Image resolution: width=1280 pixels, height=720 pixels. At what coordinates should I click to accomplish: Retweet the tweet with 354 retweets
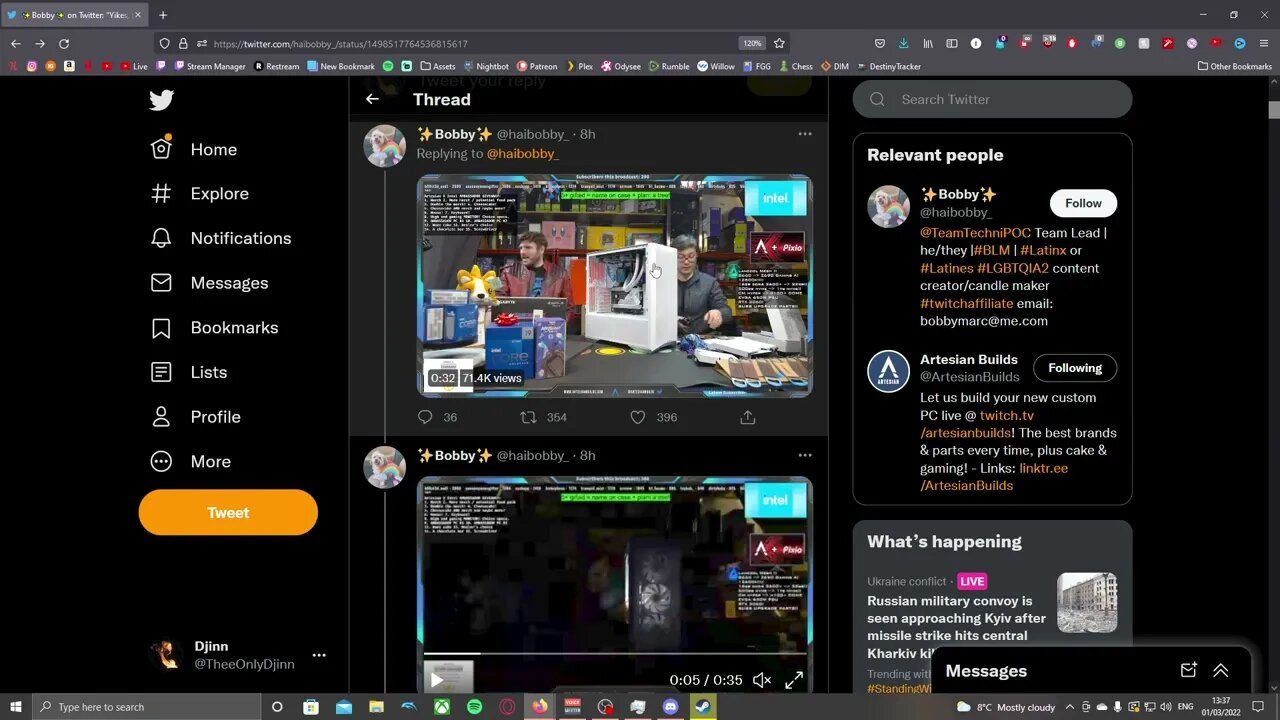point(529,417)
